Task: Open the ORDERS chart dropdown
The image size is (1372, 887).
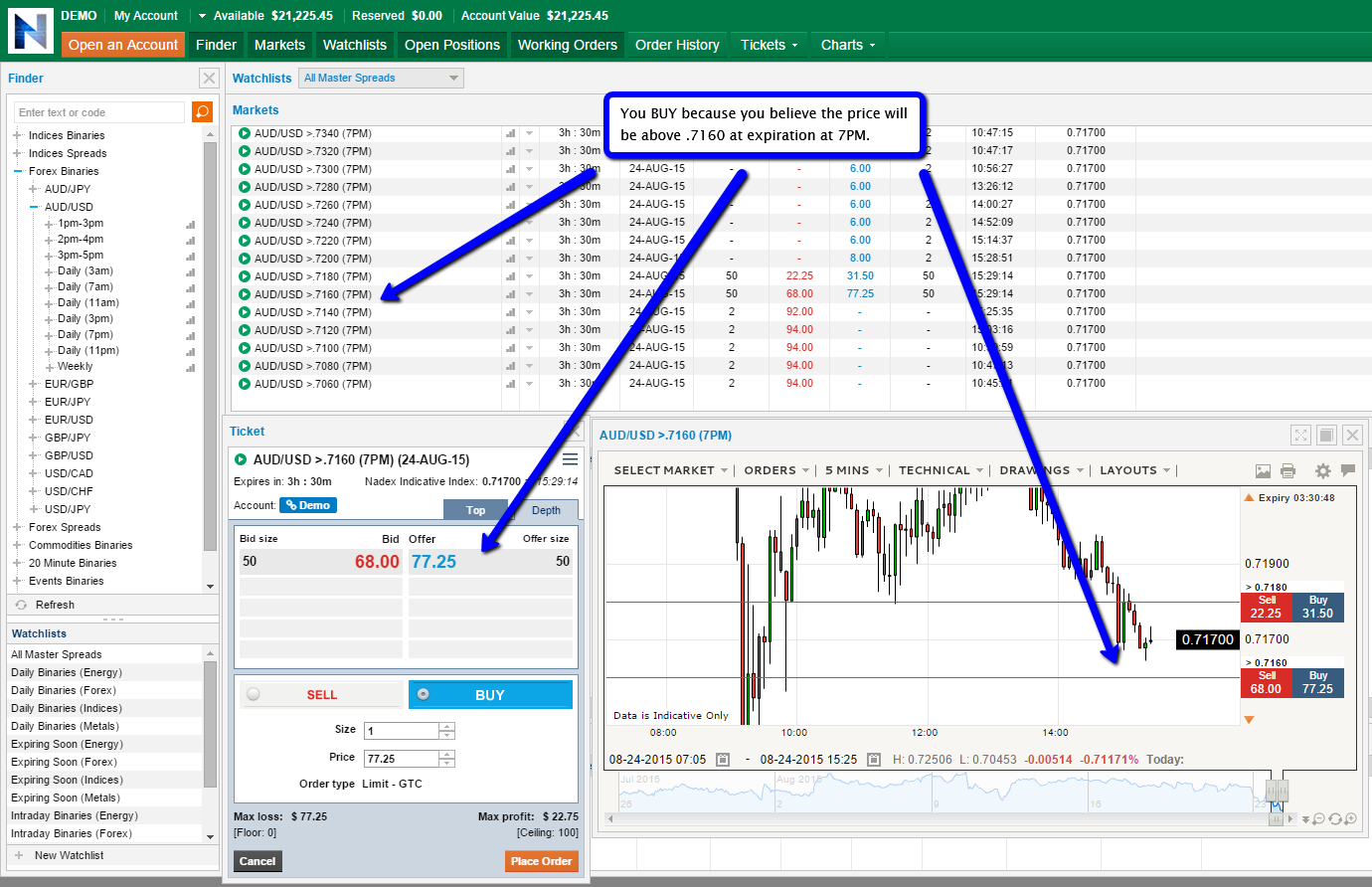Action: 776,470
